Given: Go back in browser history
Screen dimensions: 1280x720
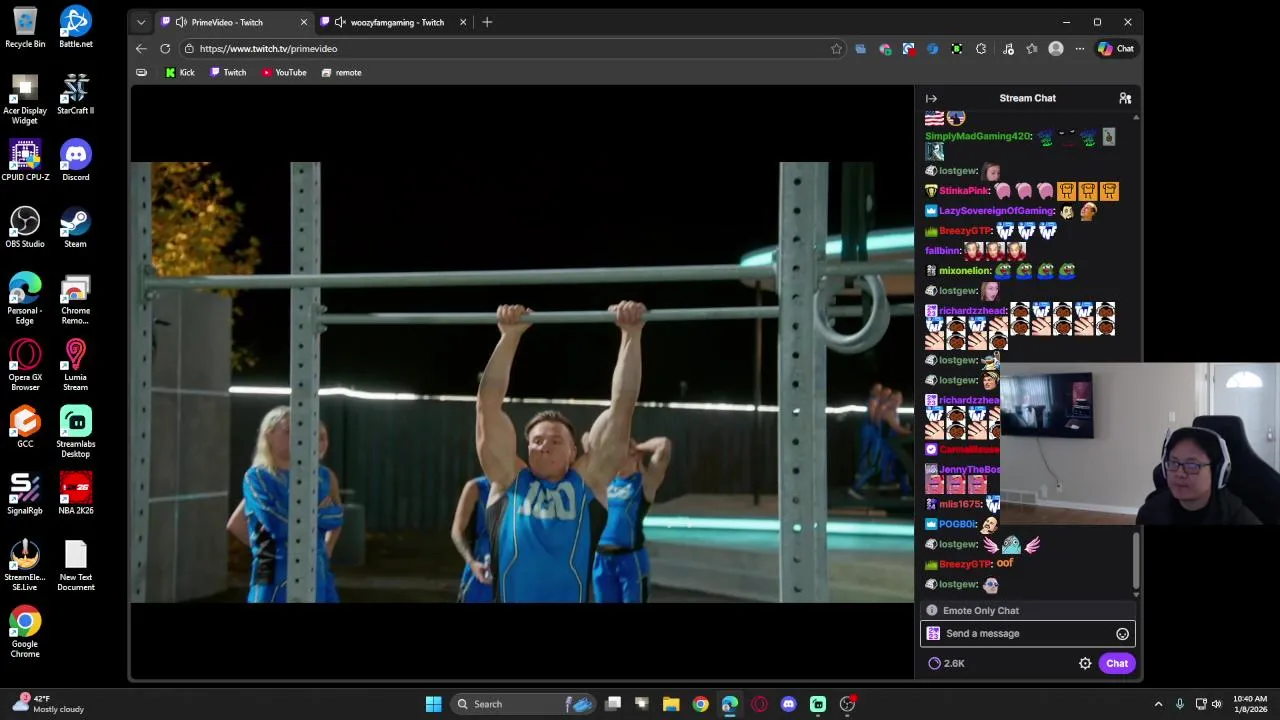Looking at the screenshot, I should tap(141, 48).
